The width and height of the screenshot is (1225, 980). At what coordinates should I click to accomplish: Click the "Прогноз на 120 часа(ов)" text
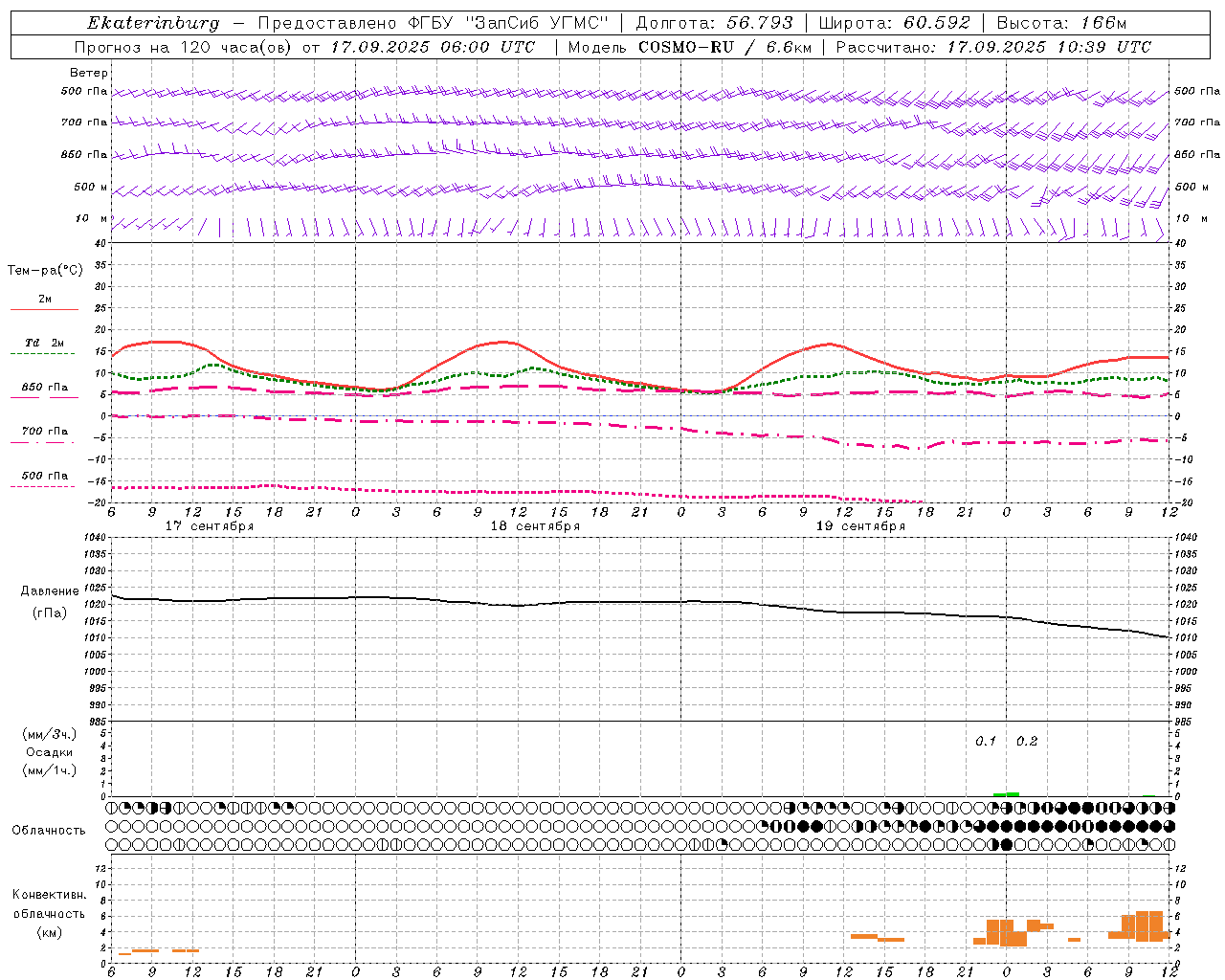tap(185, 47)
